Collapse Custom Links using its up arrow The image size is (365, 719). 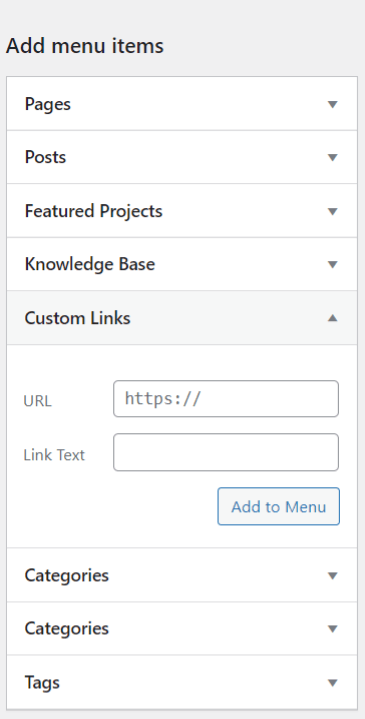[x=332, y=318]
